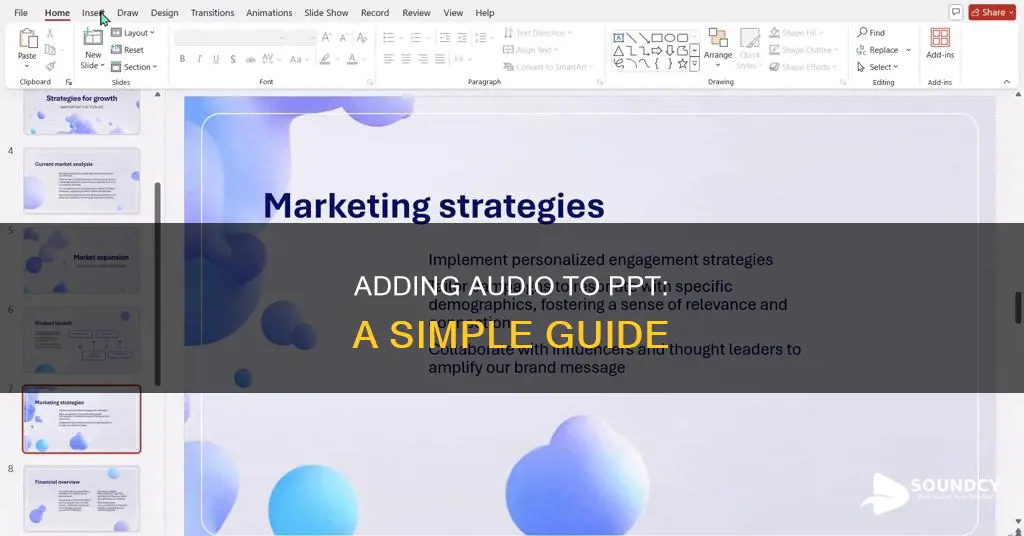Switch to the Animations tab
The width and height of the screenshot is (1024, 536).
(269, 12)
